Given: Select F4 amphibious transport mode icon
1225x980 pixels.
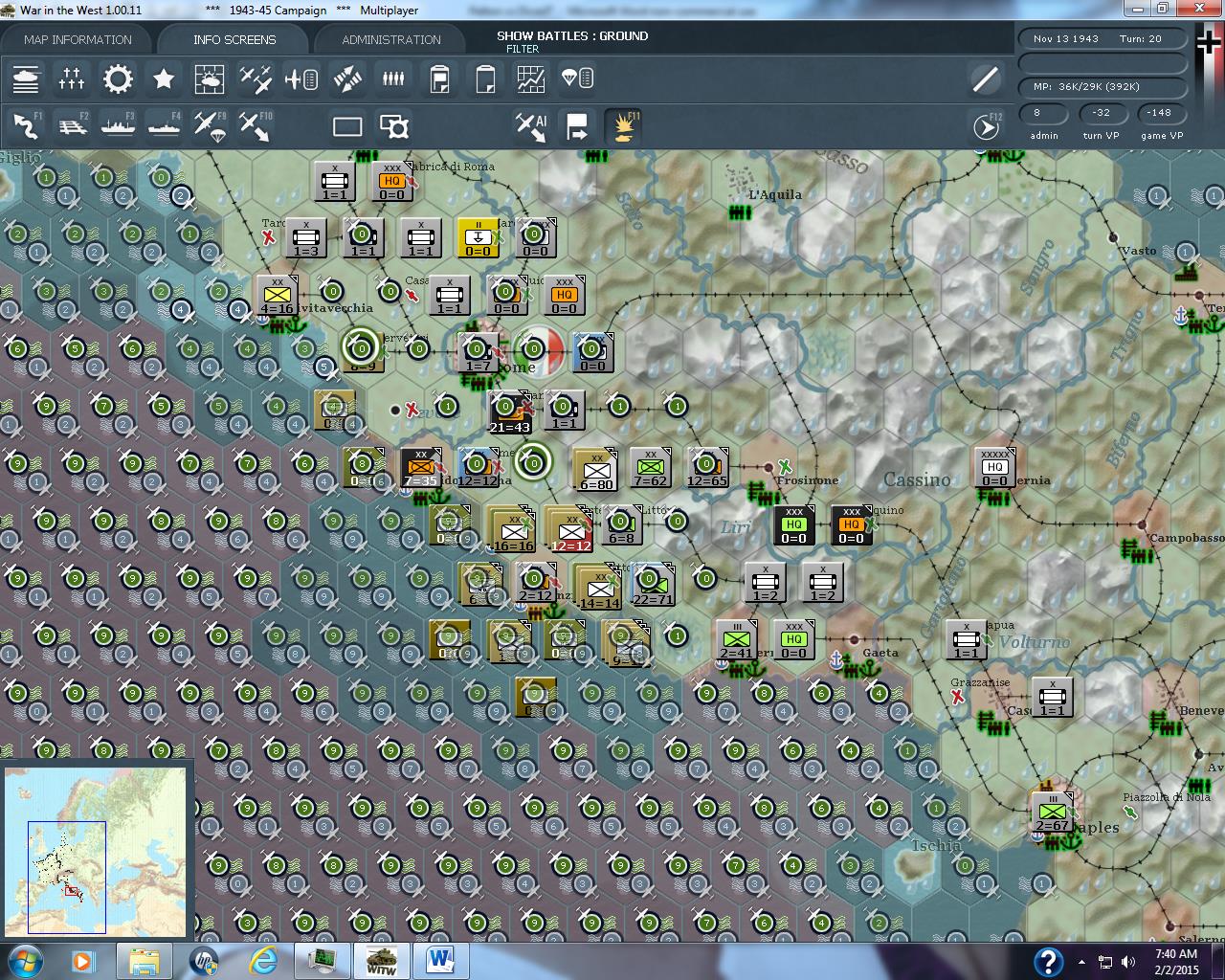Looking at the screenshot, I should [x=164, y=125].
